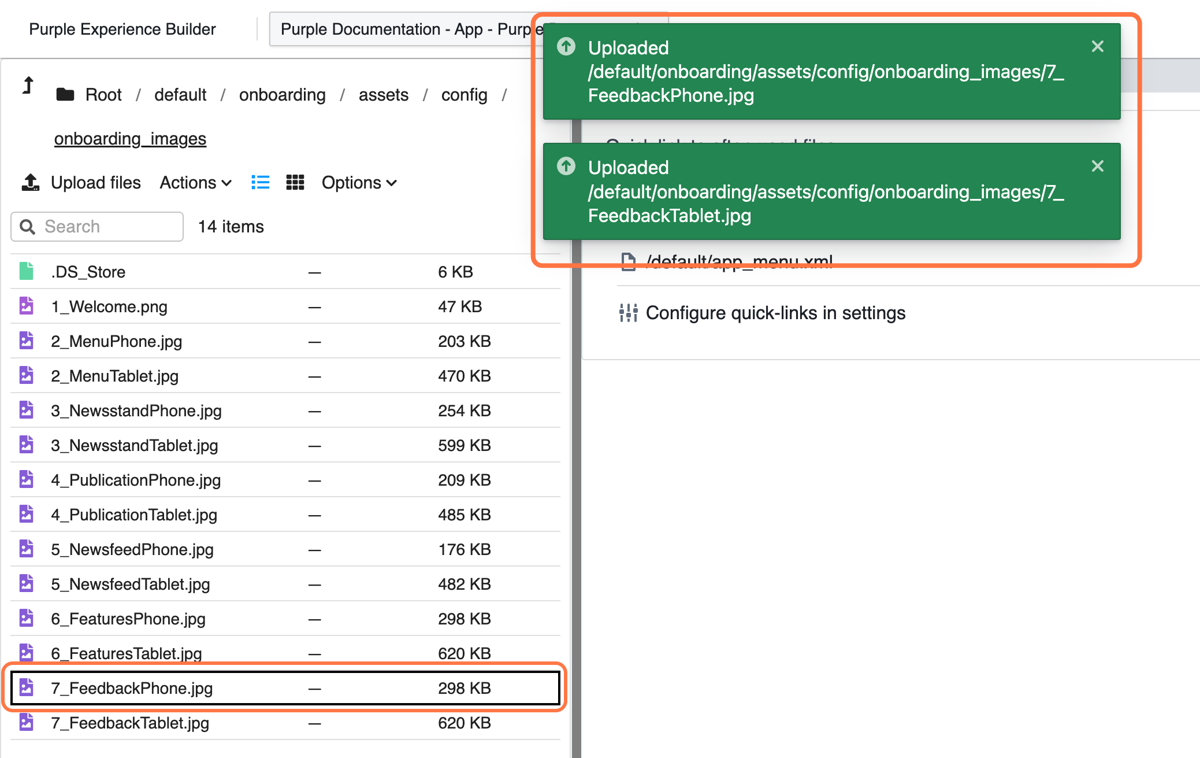Select the 3_NewsstandPhone.jpg file name

click(x=136, y=410)
